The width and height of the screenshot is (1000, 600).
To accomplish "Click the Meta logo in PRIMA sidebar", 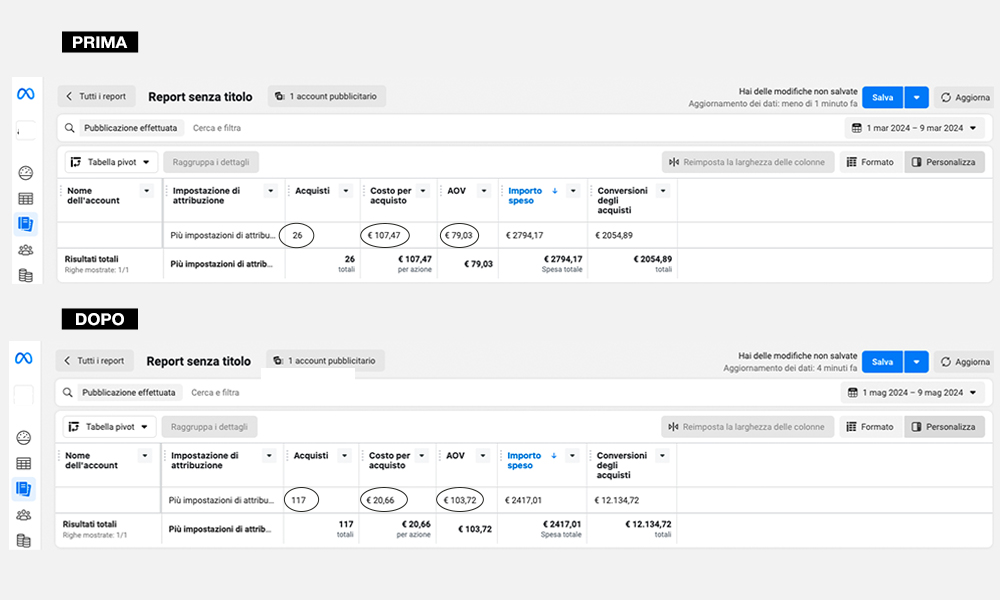I will (x=26, y=94).
